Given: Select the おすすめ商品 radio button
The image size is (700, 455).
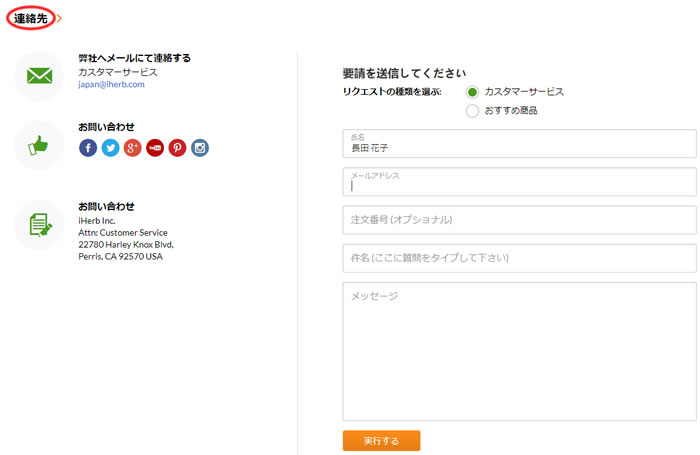Looking at the screenshot, I should click(472, 111).
